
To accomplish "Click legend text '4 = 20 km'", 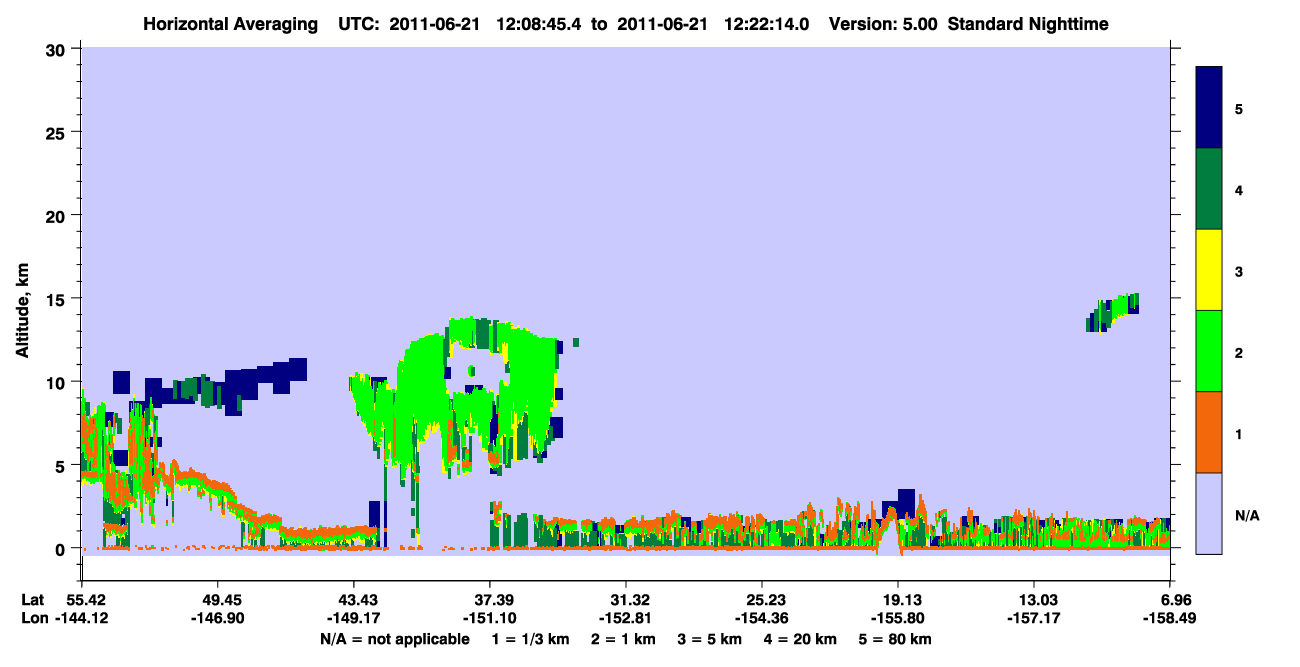I will [802, 639].
